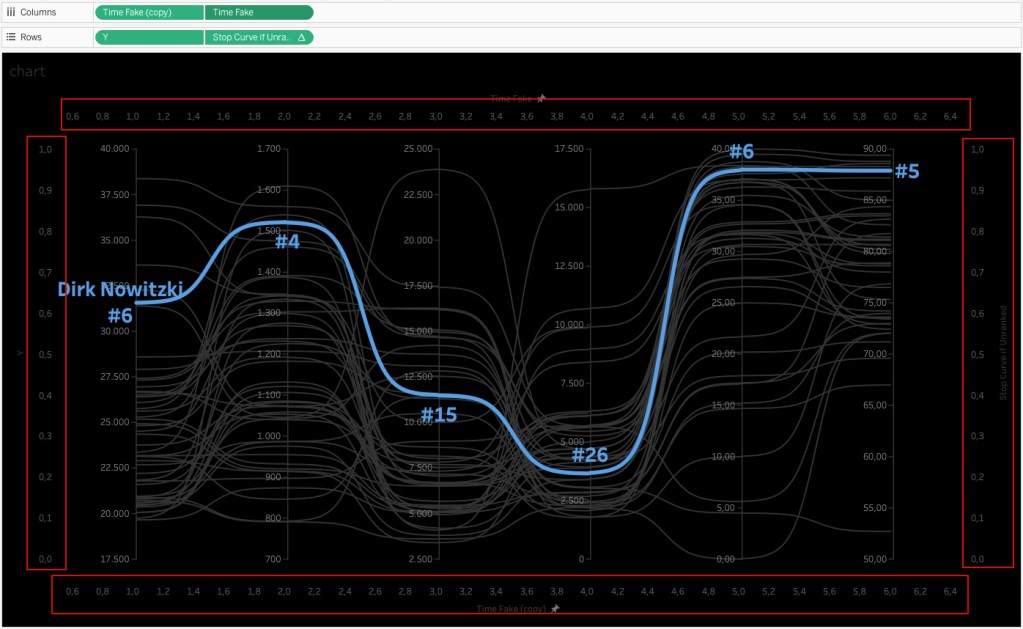Click the 0,00 axis tick label

click(725, 559)
